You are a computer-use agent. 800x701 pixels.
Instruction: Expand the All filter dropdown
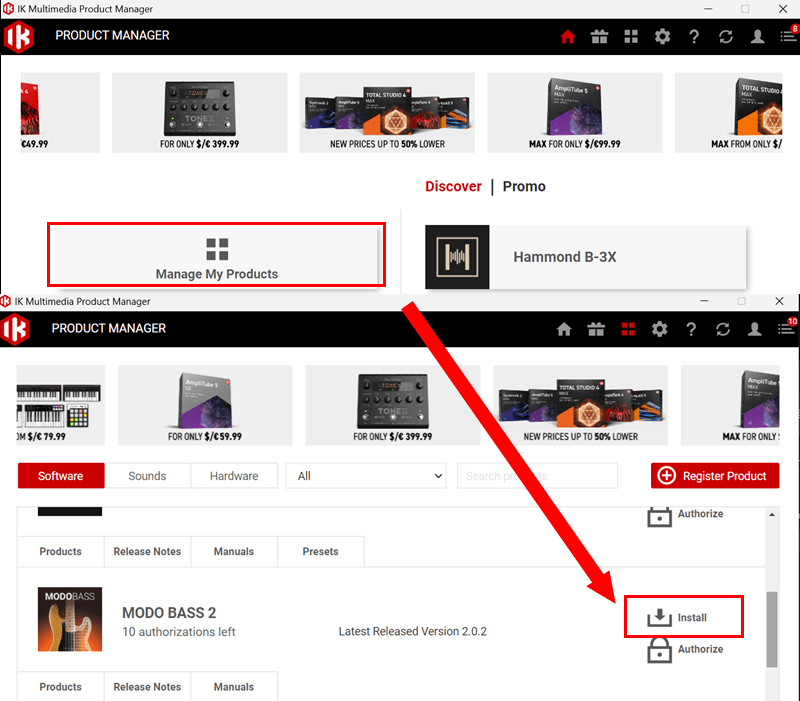(x=366, y=475)
